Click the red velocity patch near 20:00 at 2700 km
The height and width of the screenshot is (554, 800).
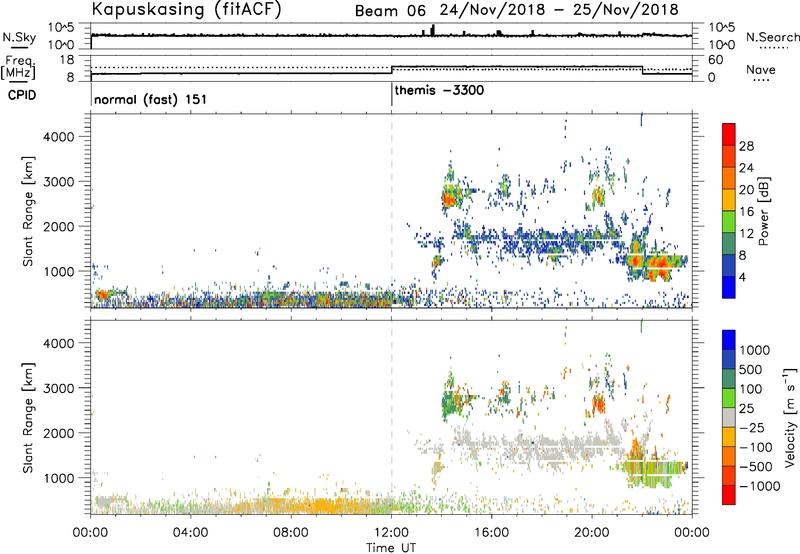click(x=598, y=404)
